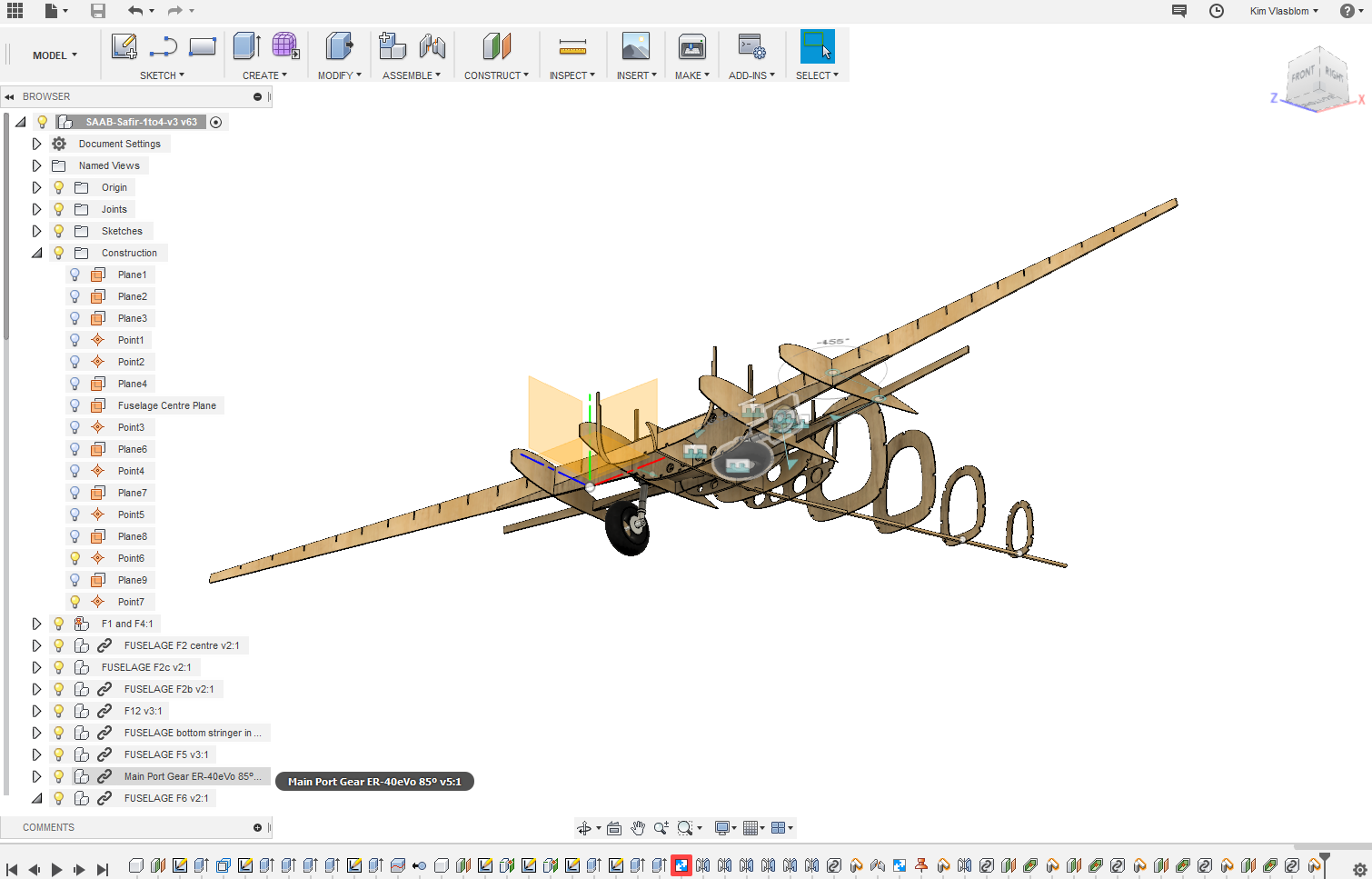Screen dimensions: 1372x879
Task: Open the CONSTRUCT menu
Action: [496, 75]
